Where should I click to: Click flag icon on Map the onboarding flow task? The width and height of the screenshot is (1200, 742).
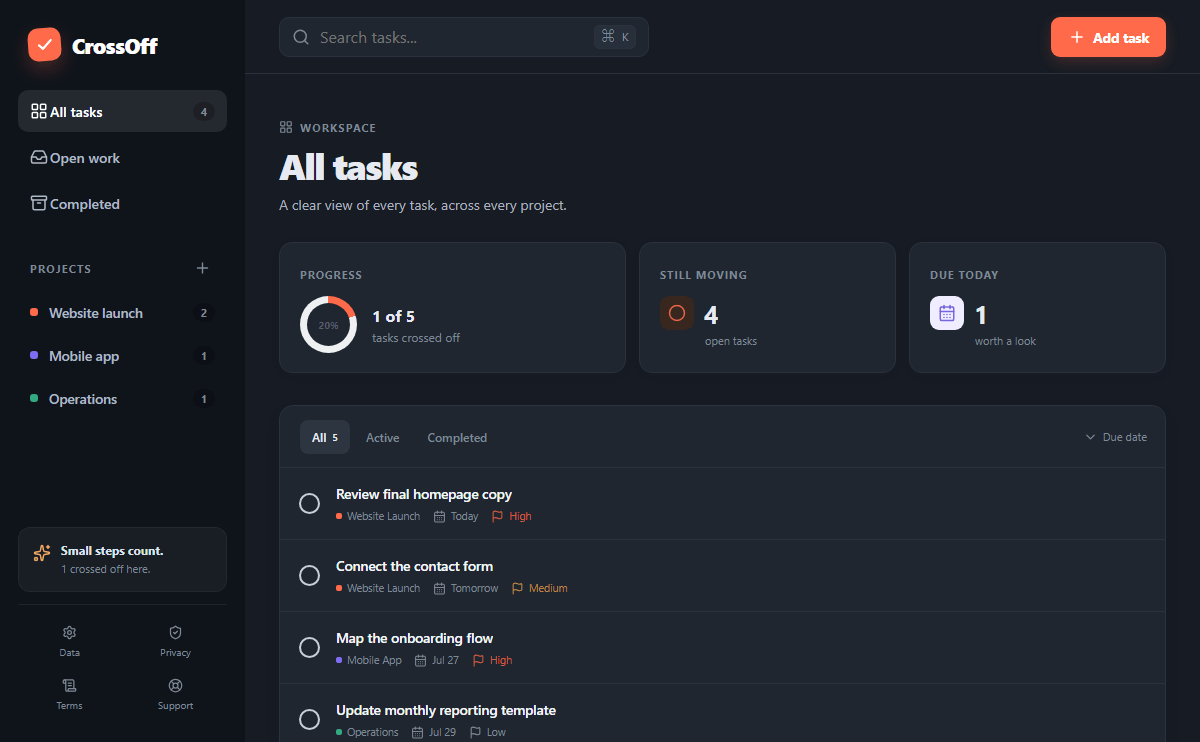click(478, 660)
